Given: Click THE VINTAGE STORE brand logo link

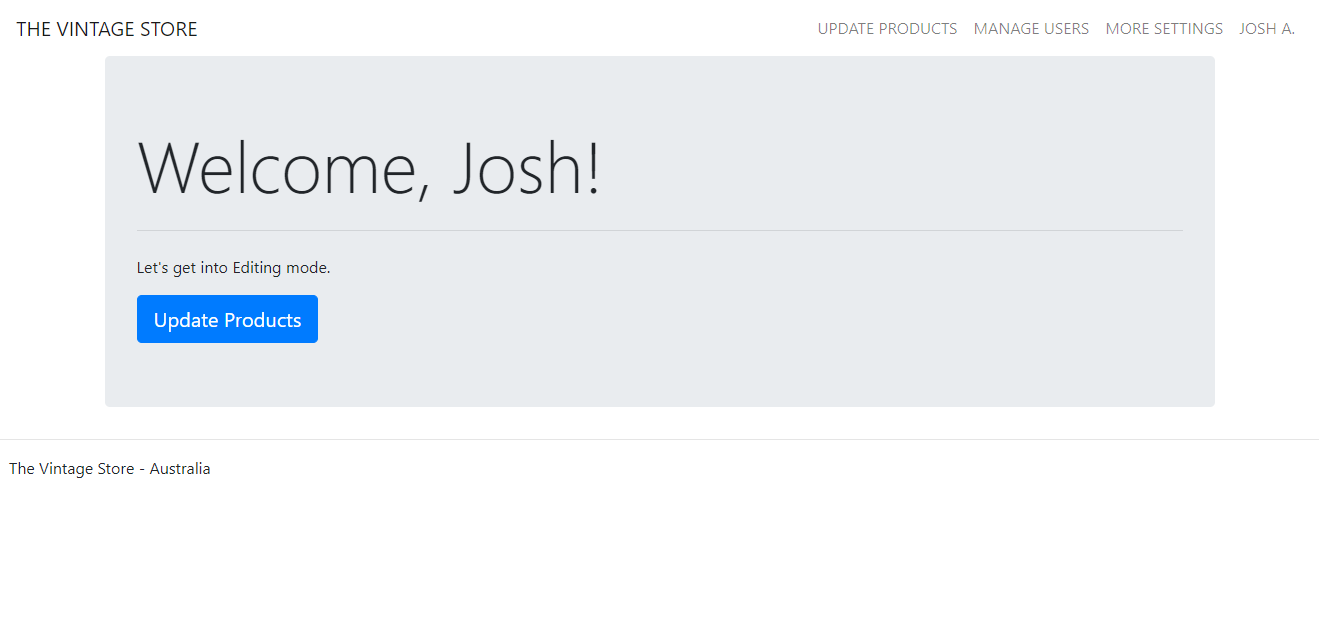Looking at the screenshot, I should (107, 30).
